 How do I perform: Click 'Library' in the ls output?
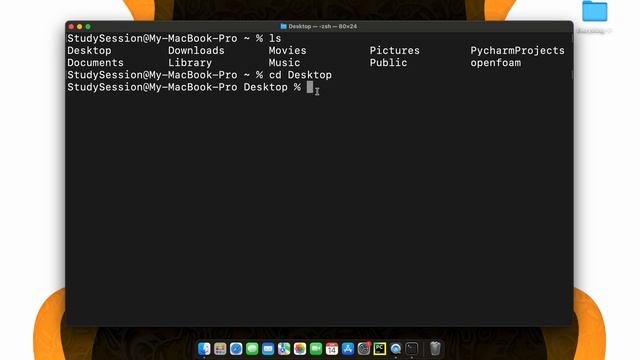tap(190, 63)
